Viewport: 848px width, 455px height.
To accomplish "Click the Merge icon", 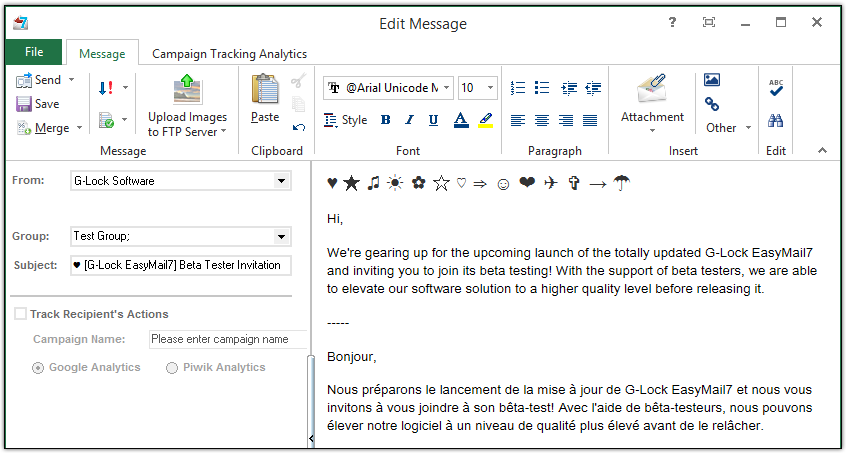I will point(24,128).
